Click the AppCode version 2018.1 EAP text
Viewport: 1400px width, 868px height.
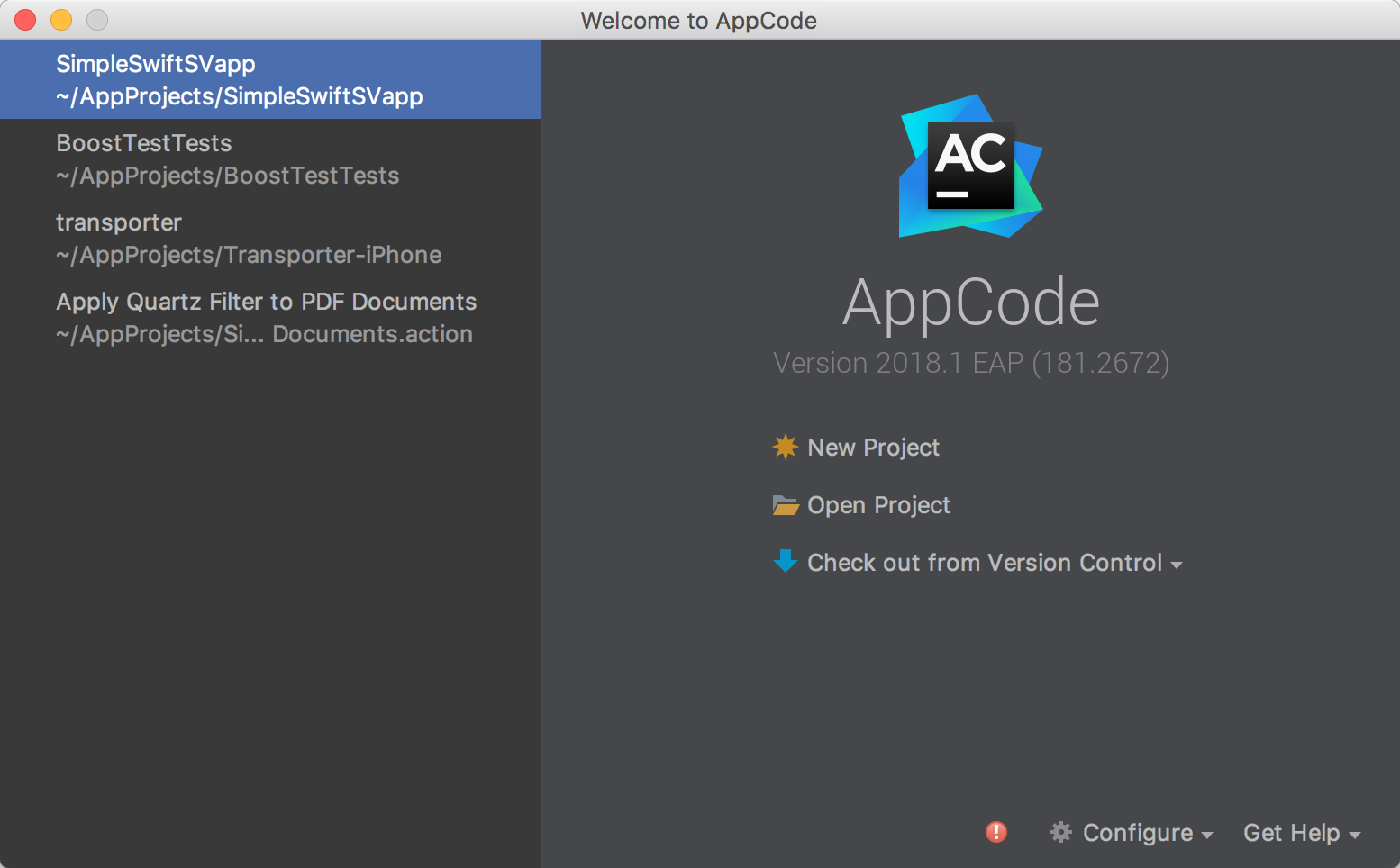pyautogui.click(x=970, y=363)
